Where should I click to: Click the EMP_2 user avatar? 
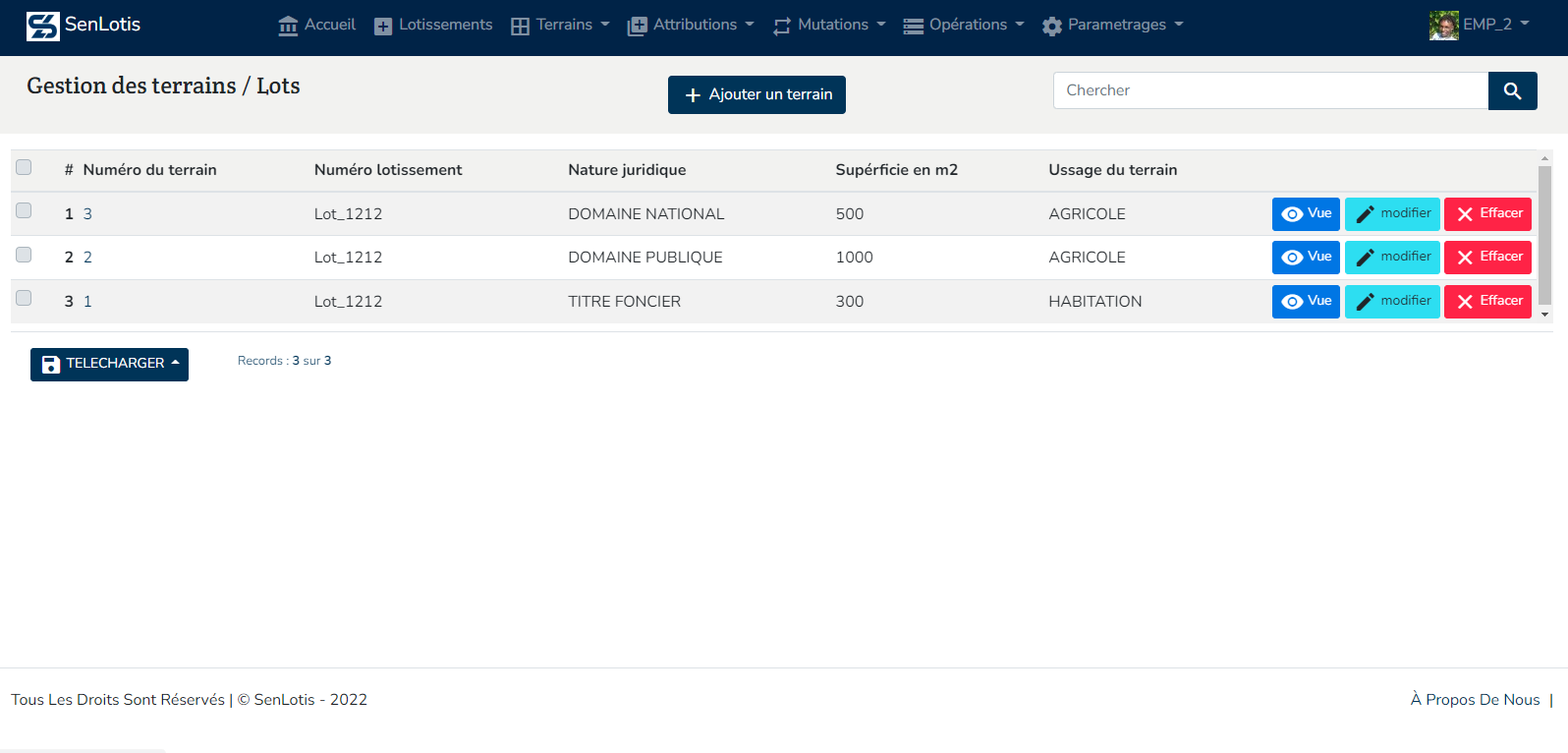(1443, 26)
